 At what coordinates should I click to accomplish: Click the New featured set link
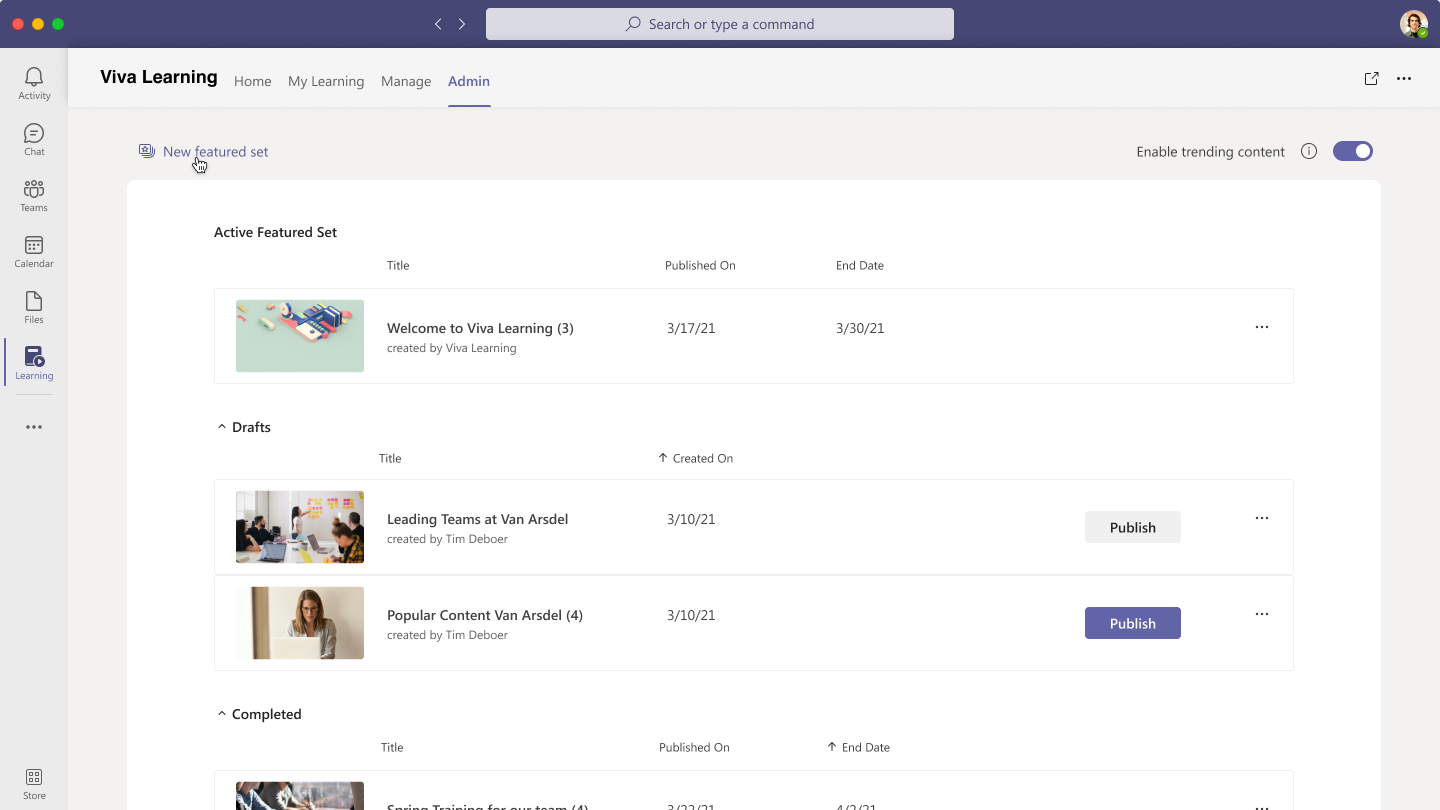tap(216, 152)
